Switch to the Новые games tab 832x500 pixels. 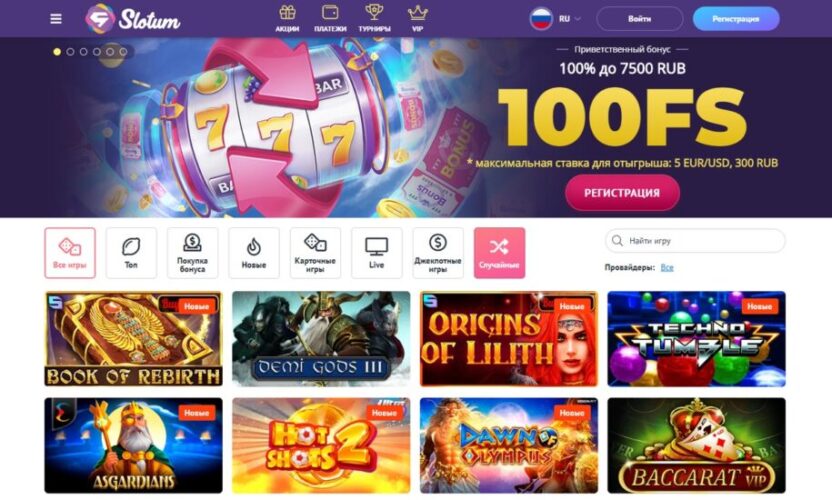[254, 253]
